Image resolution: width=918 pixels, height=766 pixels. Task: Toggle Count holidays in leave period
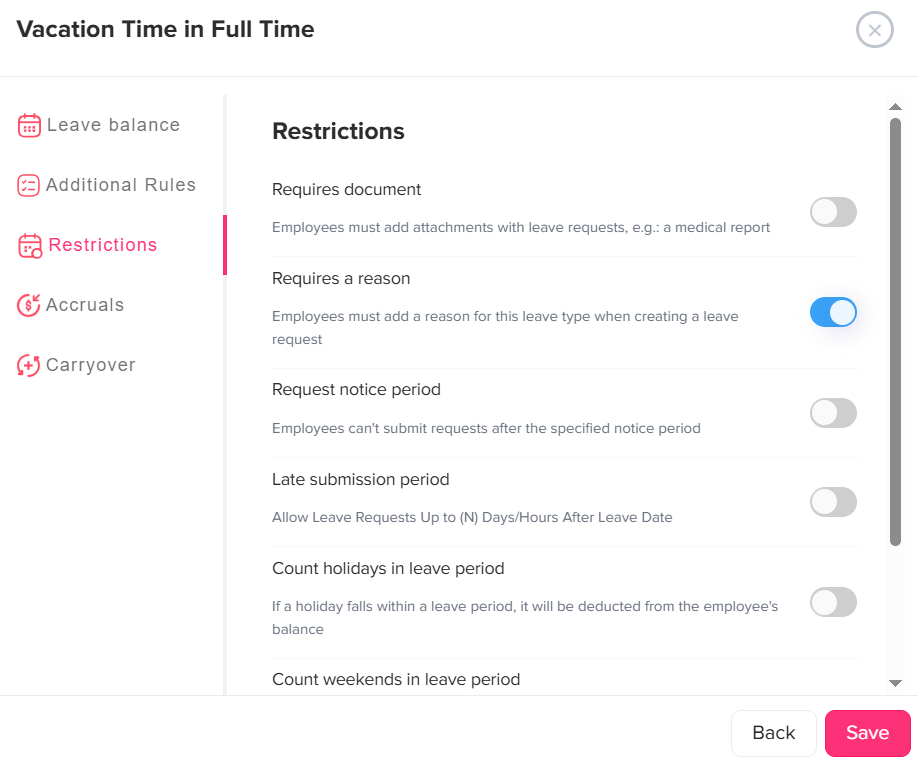[x=833, y=602]
